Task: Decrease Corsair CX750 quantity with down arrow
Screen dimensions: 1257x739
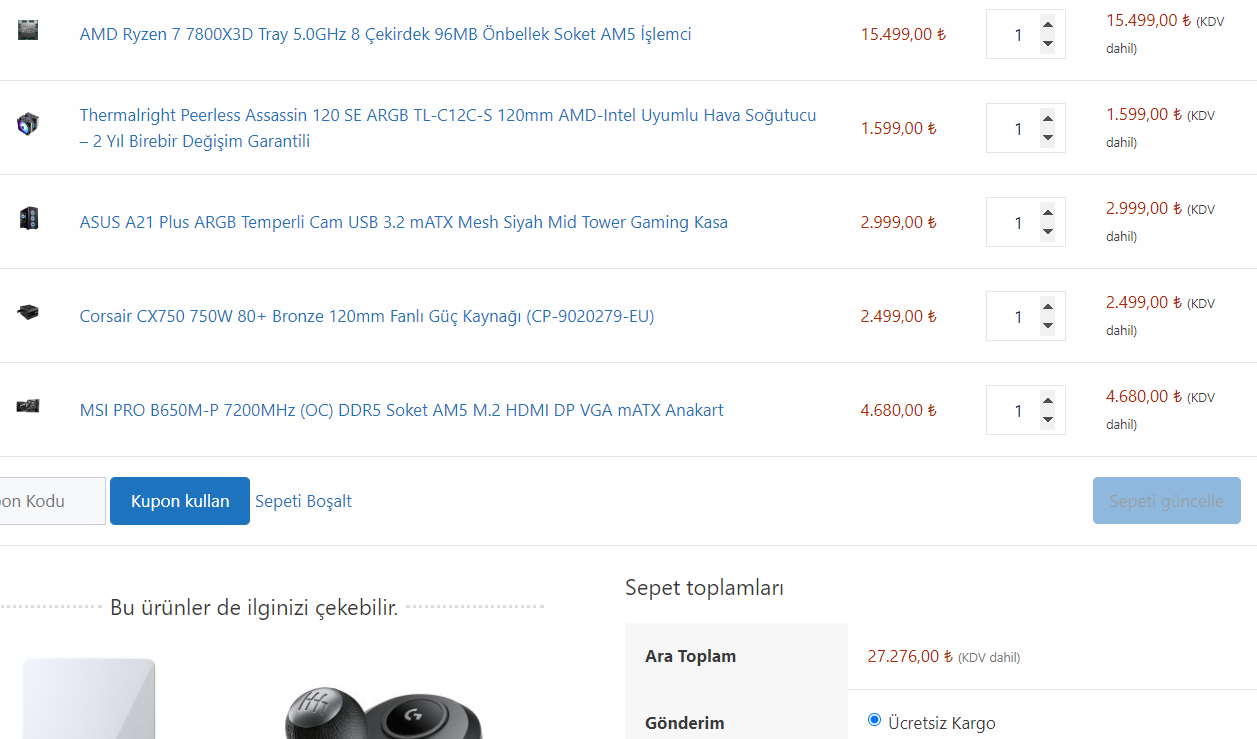Action: (x=1047, y=326)
